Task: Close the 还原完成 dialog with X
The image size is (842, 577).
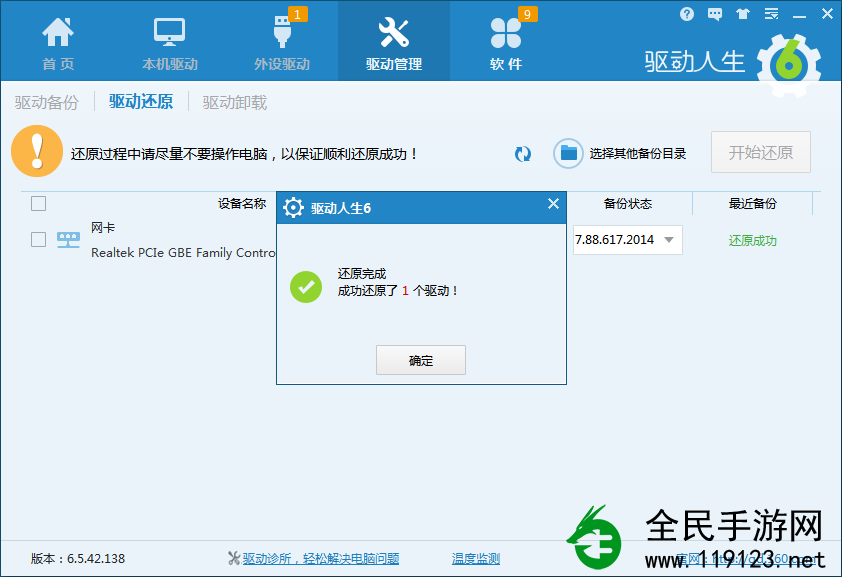Action: [x=553, y=203]
